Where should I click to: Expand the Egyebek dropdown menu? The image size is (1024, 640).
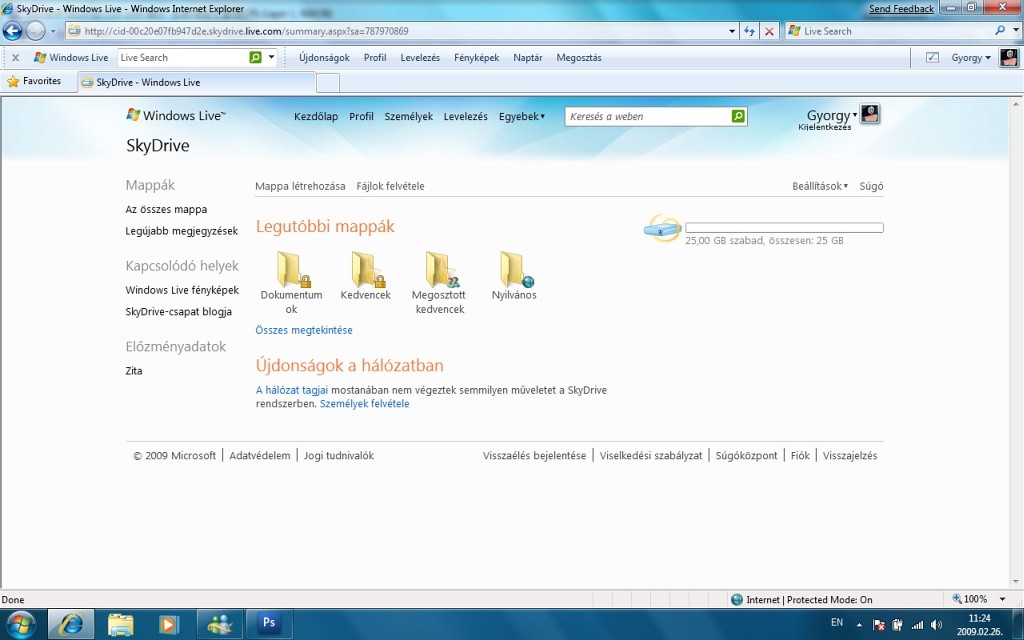click(x=521, y=116)
